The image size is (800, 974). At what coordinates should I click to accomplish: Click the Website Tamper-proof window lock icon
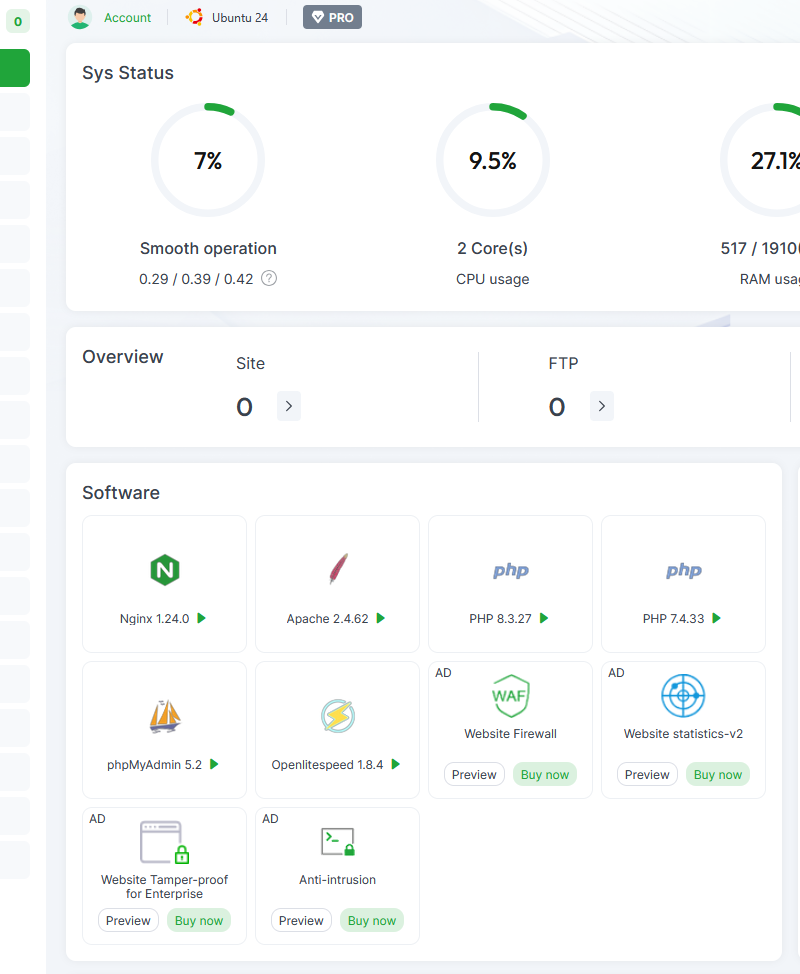[x=164, y=842]
